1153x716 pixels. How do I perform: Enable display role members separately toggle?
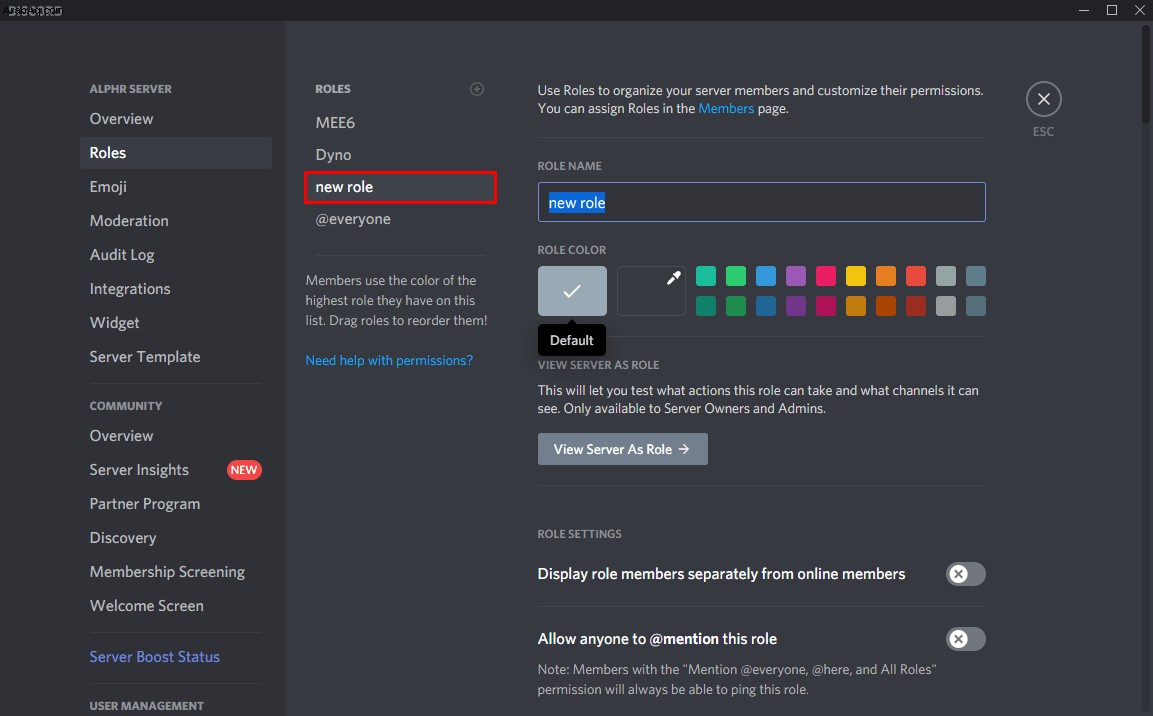click(x=965, y=574)
